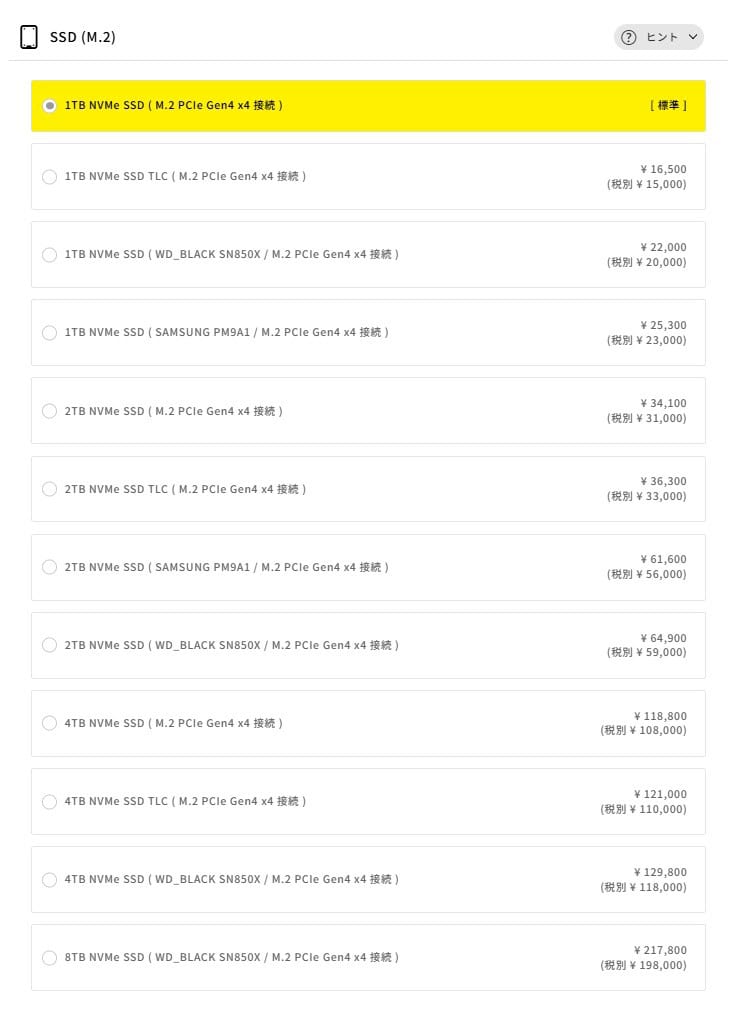Select 4TB NVMe SSD TLC radio button
This screenshot has height=1012, width=730.
(50, 802)
